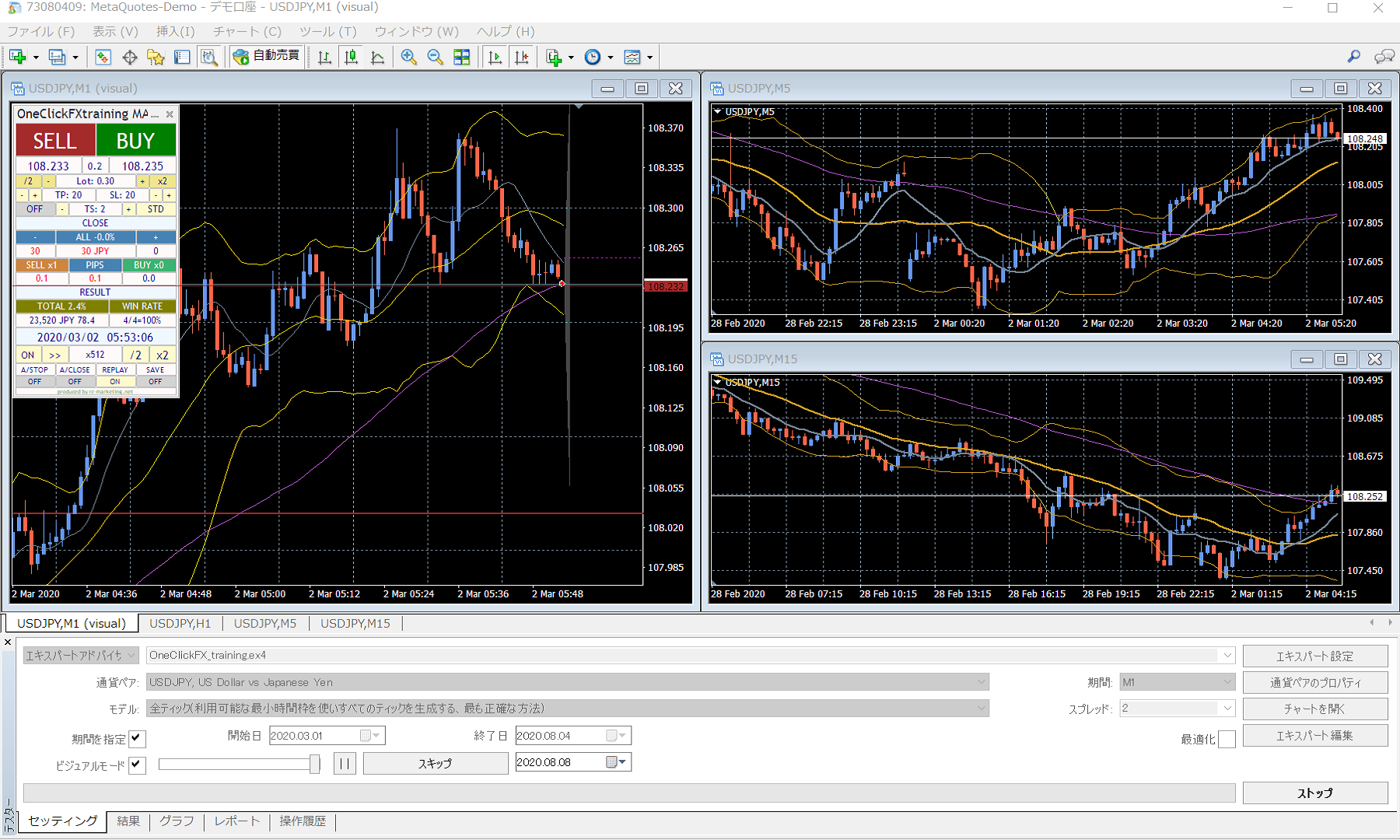Click the red SELL button
1400x840 pixels.
55,141
